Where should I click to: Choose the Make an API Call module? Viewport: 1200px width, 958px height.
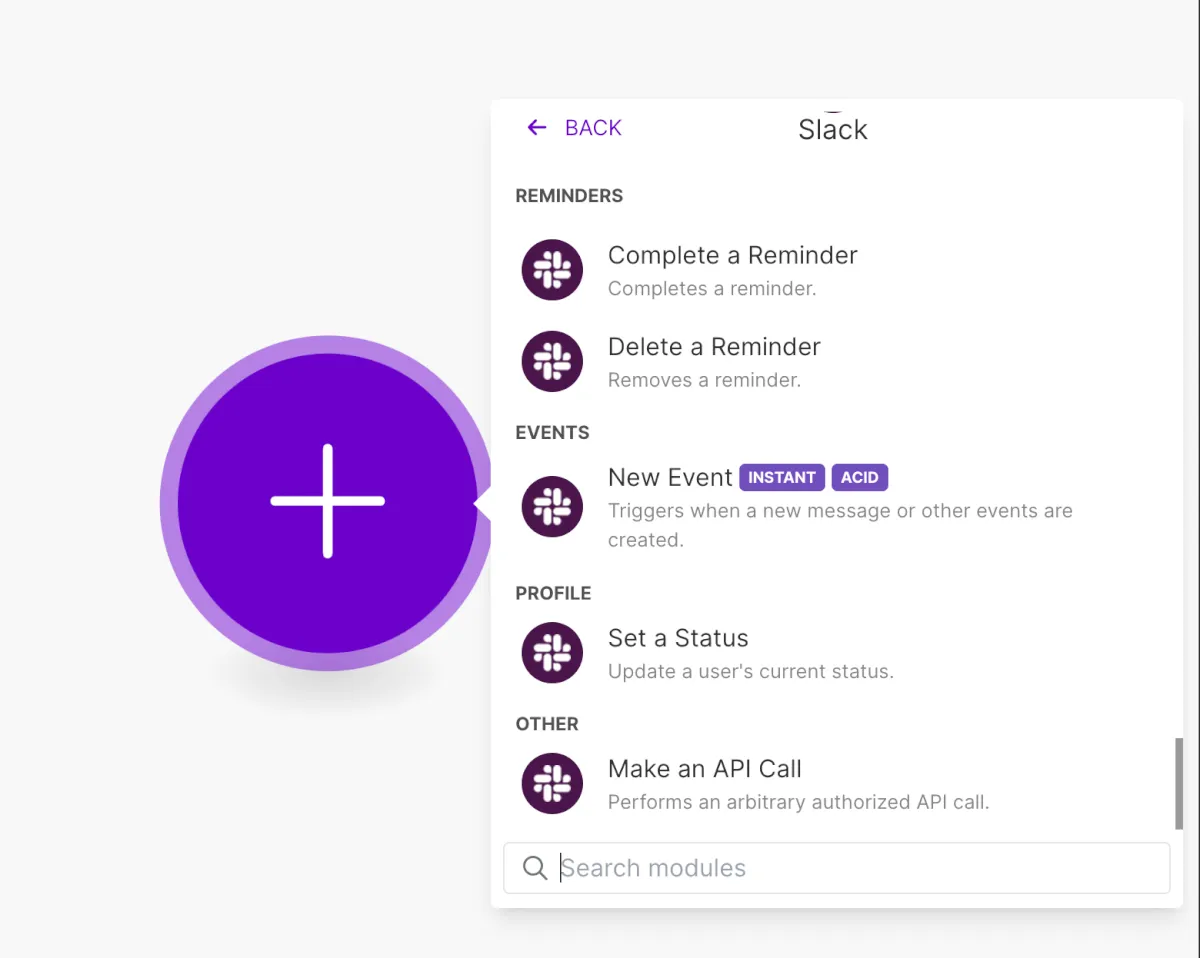coord(835,784)
